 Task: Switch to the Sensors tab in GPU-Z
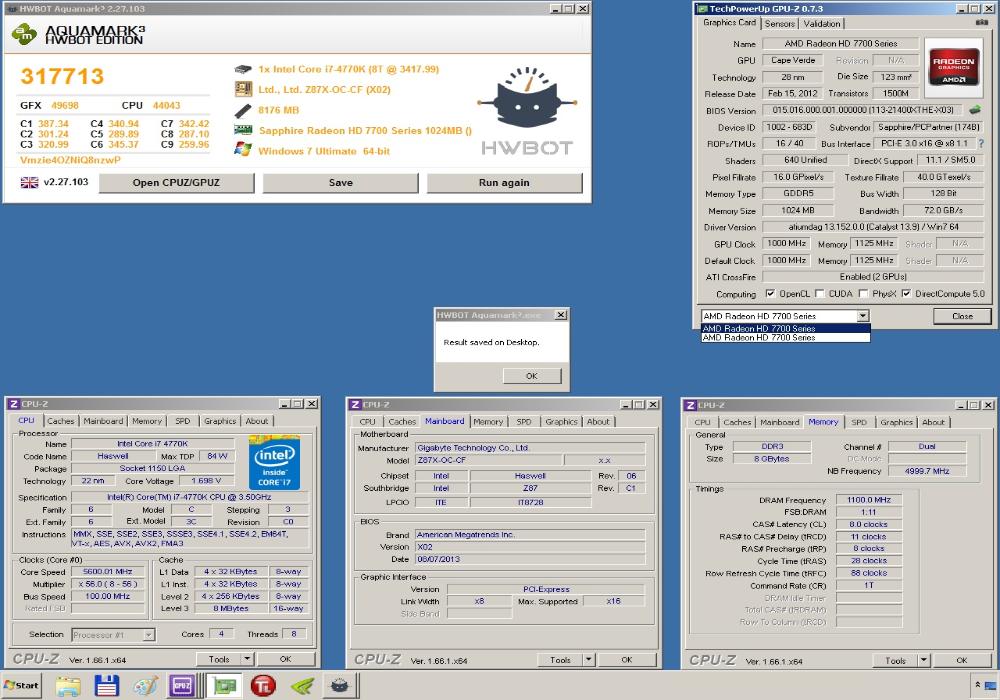click(779, 24)
